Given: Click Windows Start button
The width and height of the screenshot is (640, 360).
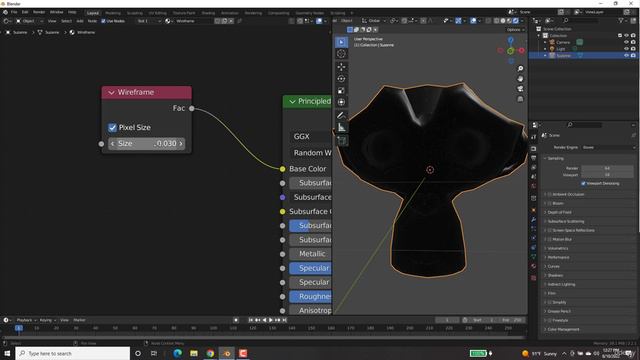Looking at the screenshot, I should click(x=7, y=353).
